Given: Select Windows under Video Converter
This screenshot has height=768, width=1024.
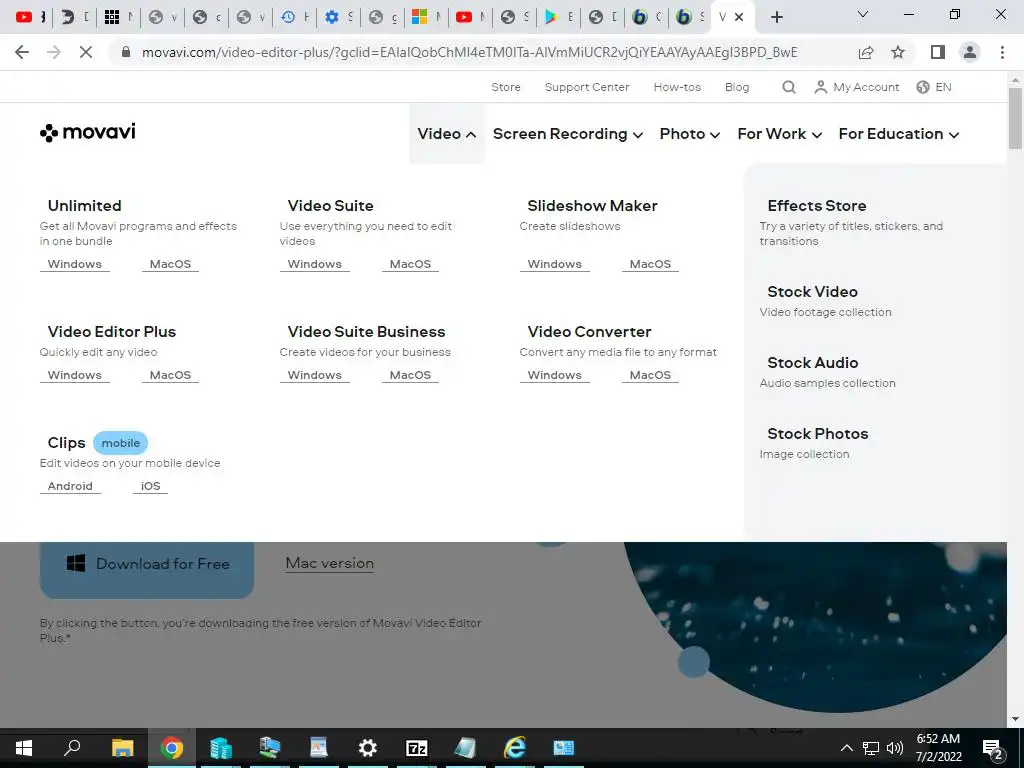Looking at the screenshot, I should coord(554,375).
